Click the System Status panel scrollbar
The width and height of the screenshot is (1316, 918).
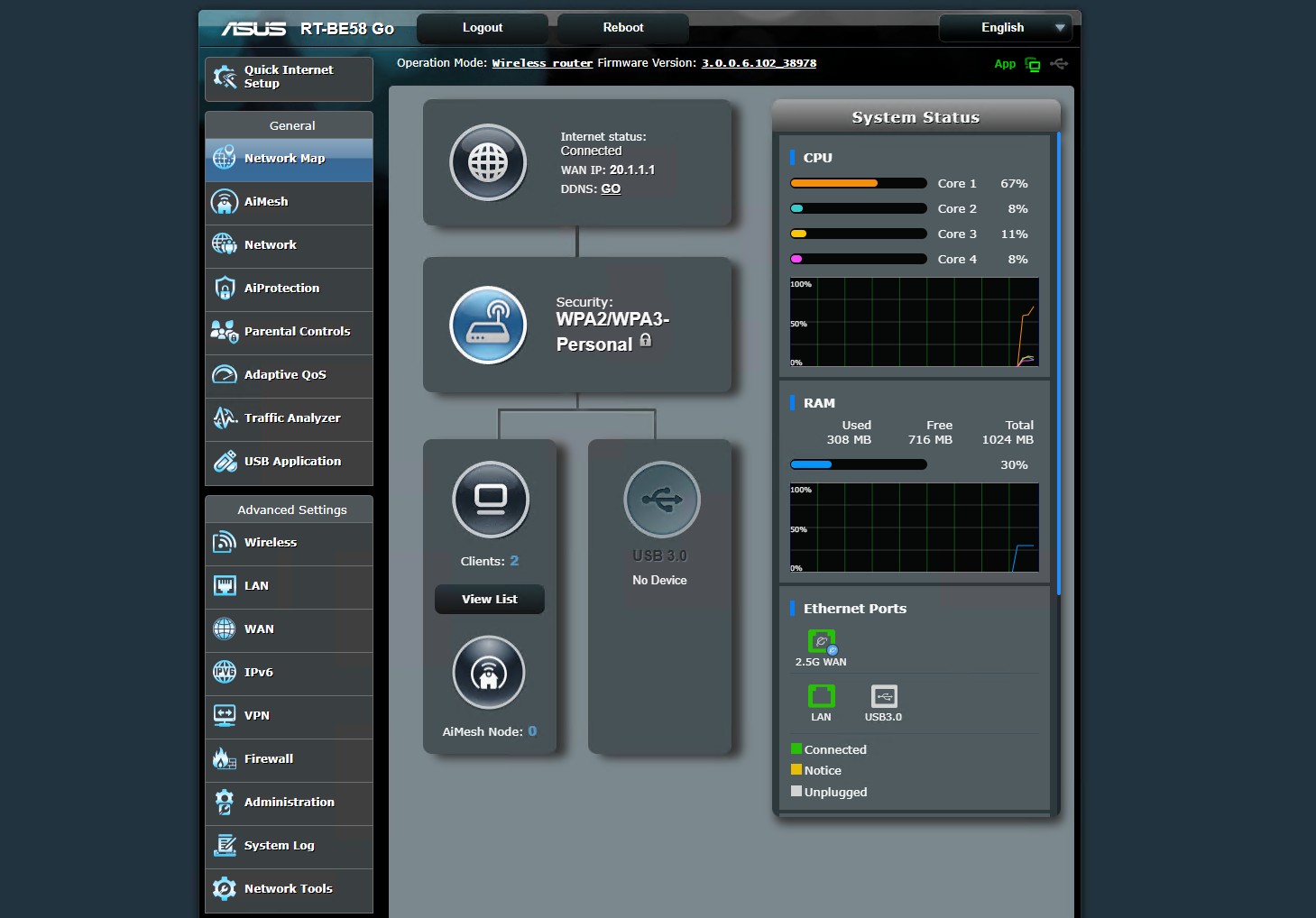click(1058, 361)
